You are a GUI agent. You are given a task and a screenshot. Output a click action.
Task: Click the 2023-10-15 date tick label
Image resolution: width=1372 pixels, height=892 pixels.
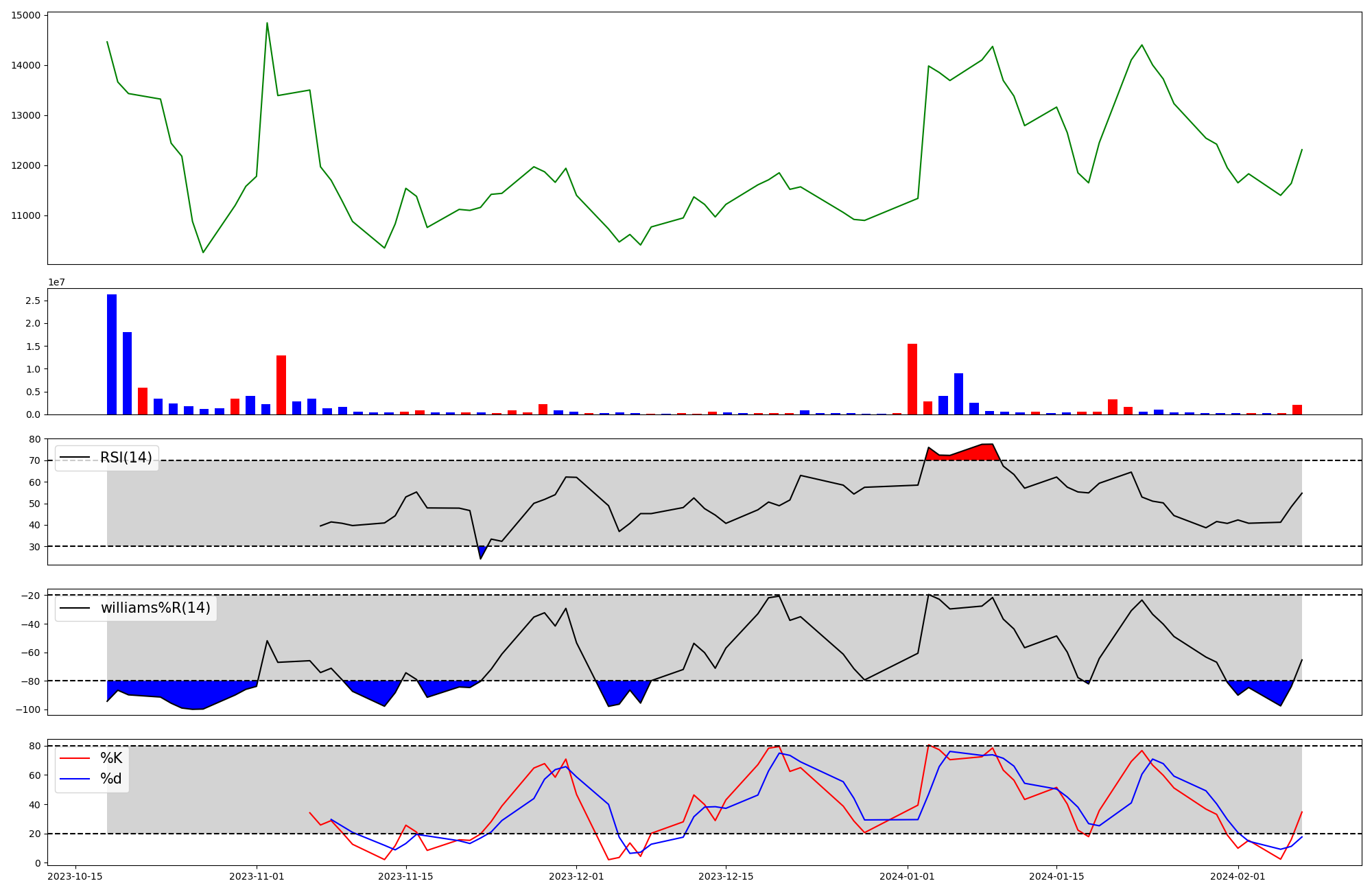tap(75, 876)
